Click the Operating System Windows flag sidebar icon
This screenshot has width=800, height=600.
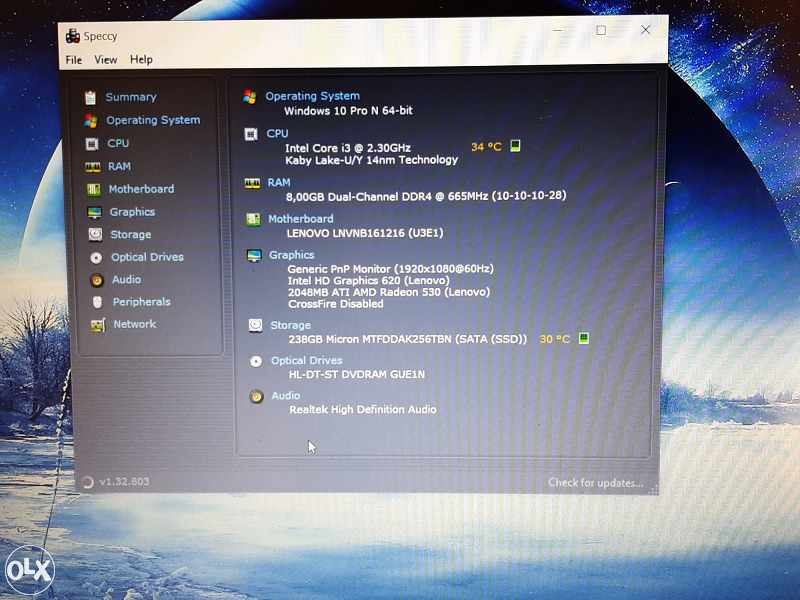[91, 121]
